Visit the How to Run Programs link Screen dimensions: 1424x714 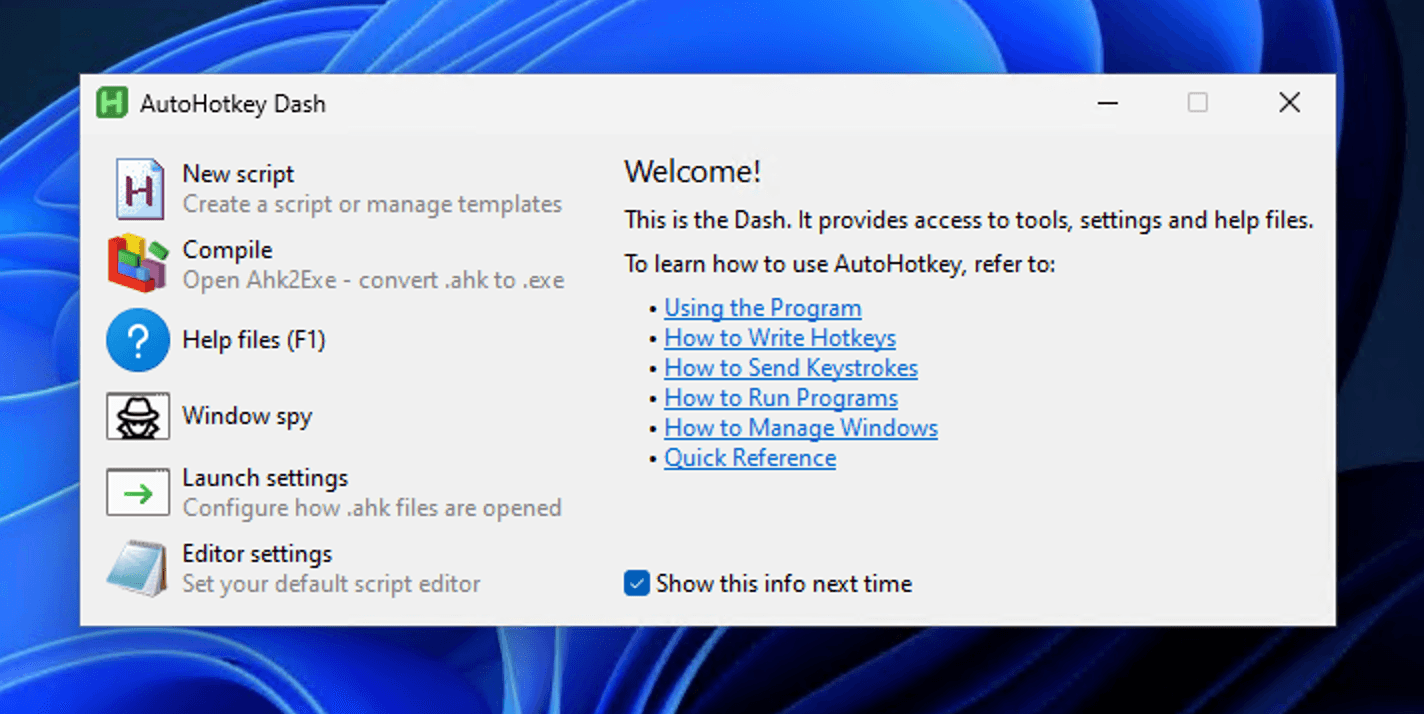(781, 398)
